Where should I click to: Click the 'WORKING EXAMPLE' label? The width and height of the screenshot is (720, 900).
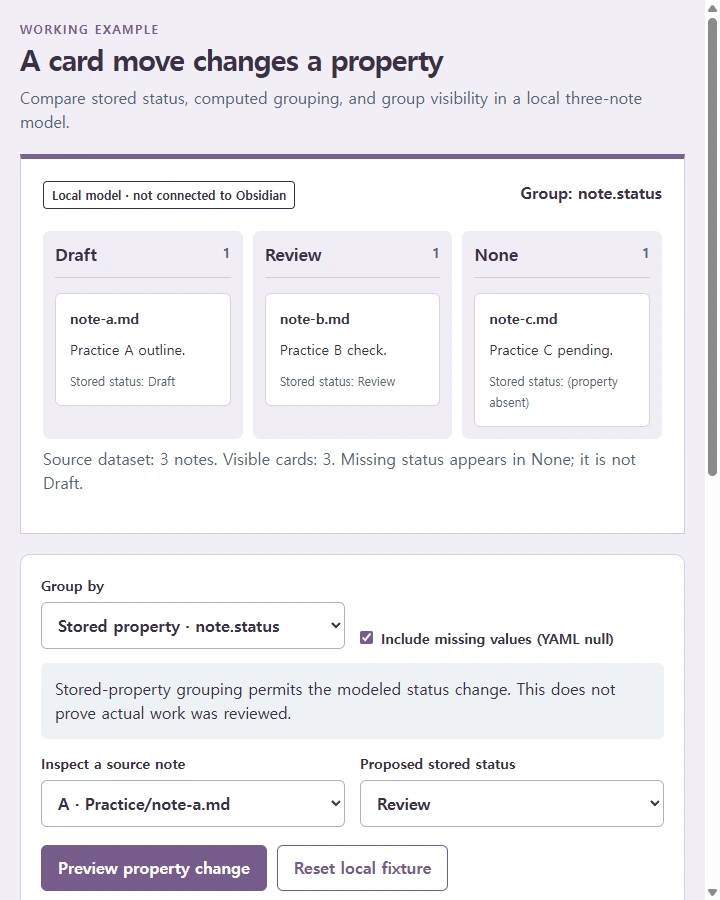click(x=89, y=30)
